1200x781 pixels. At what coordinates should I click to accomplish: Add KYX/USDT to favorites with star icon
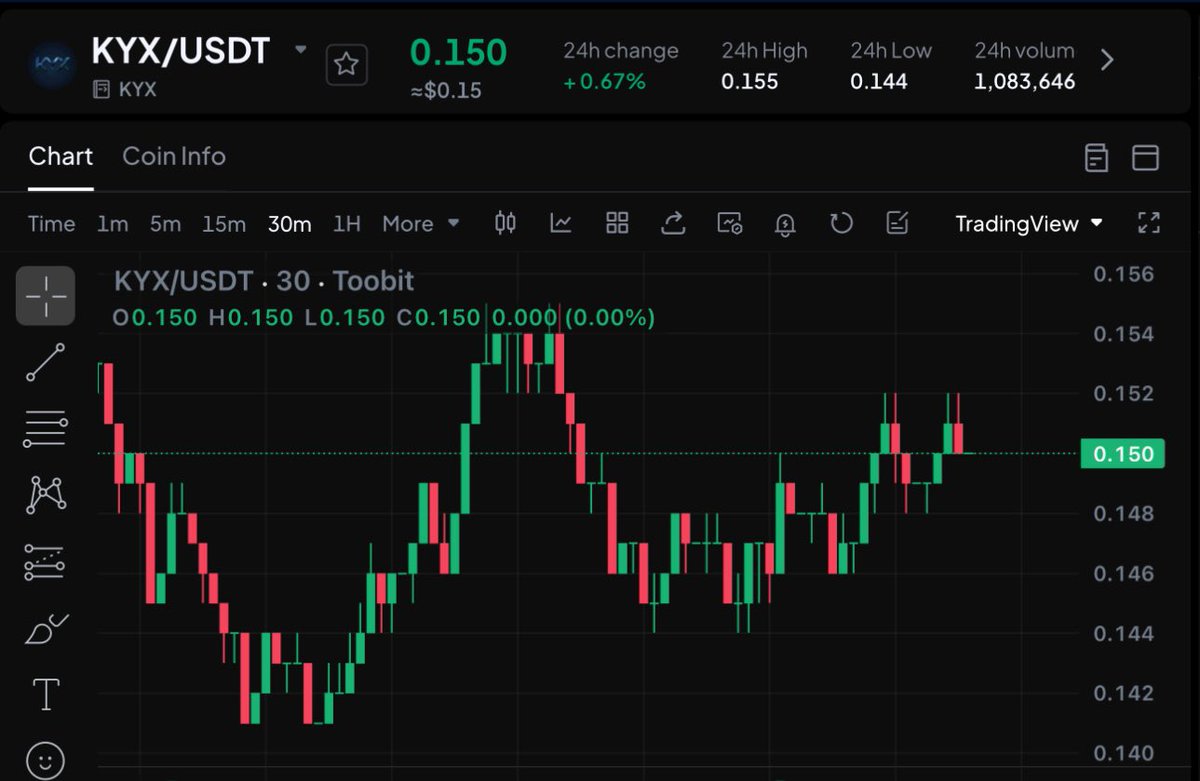click(x=346, y=65)
